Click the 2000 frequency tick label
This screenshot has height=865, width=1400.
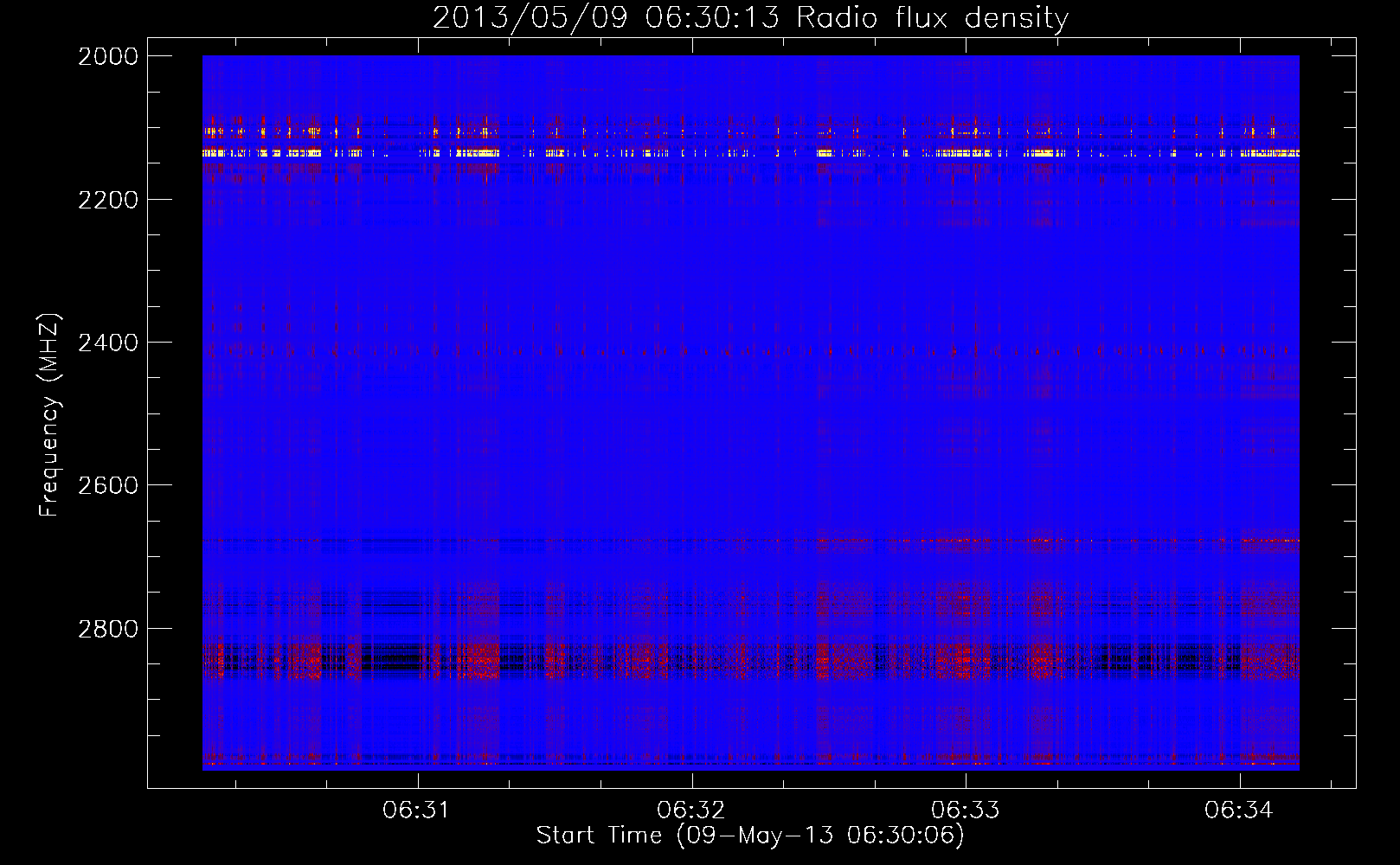(x=108, y=56)
